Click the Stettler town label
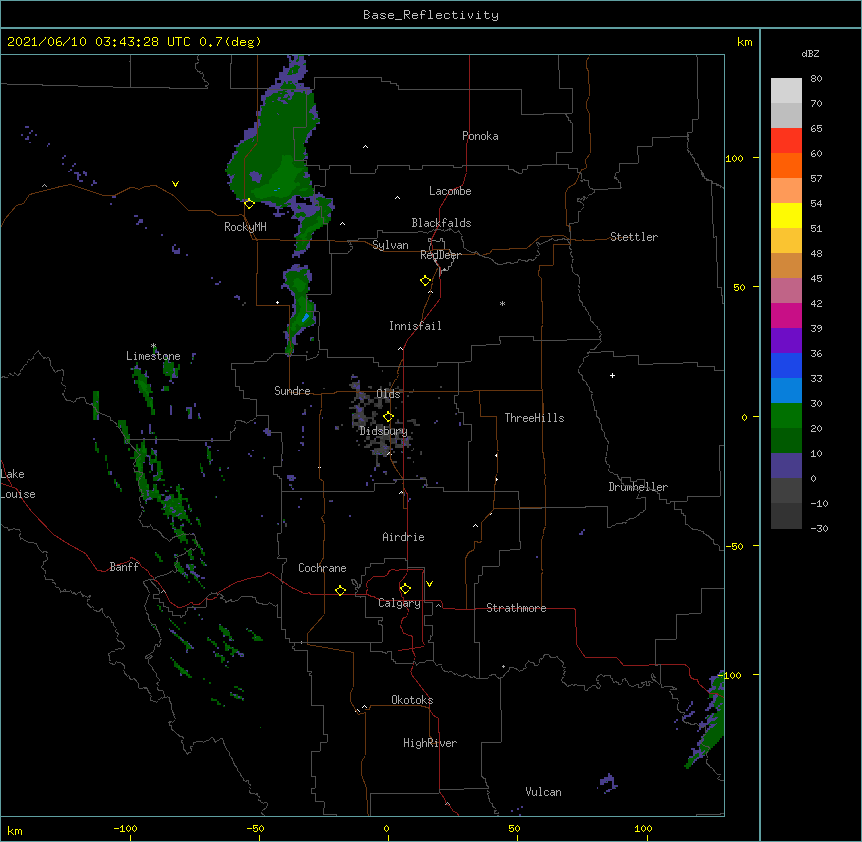Viewport: 862px width, 842px height. [634, 237]
